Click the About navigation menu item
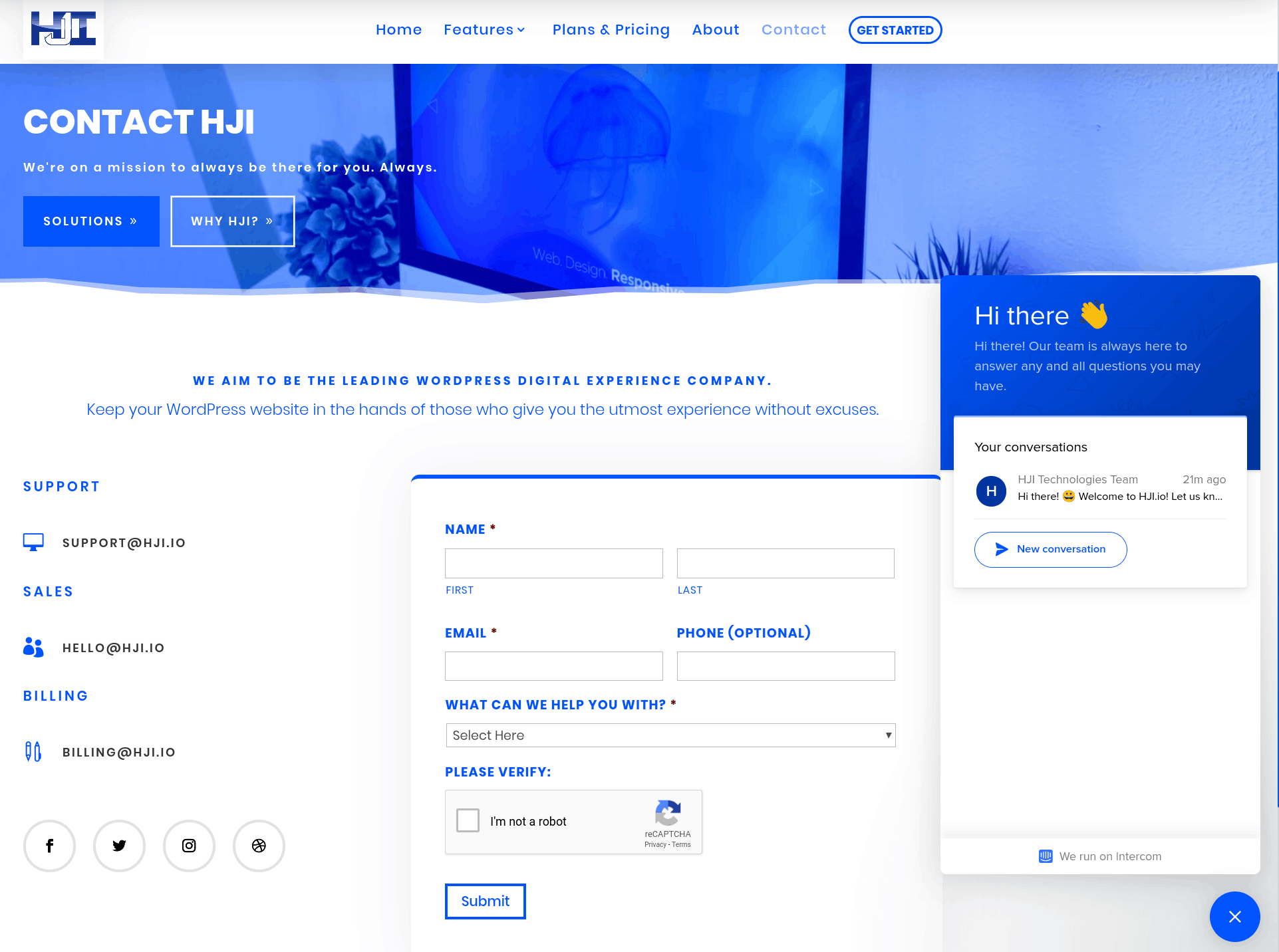 click(x=716, y=29)
